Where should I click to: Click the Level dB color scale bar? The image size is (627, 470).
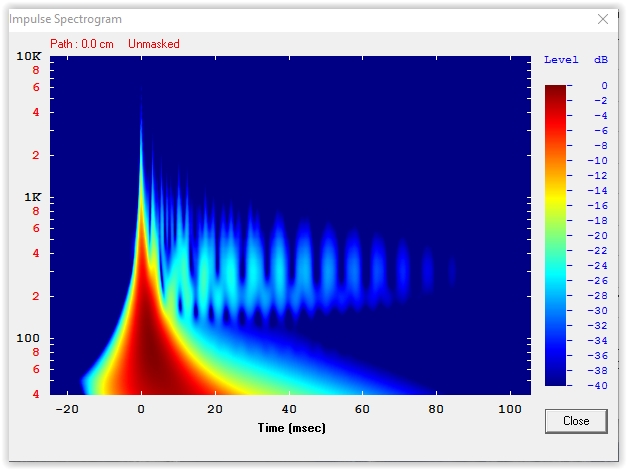[555, 235]
